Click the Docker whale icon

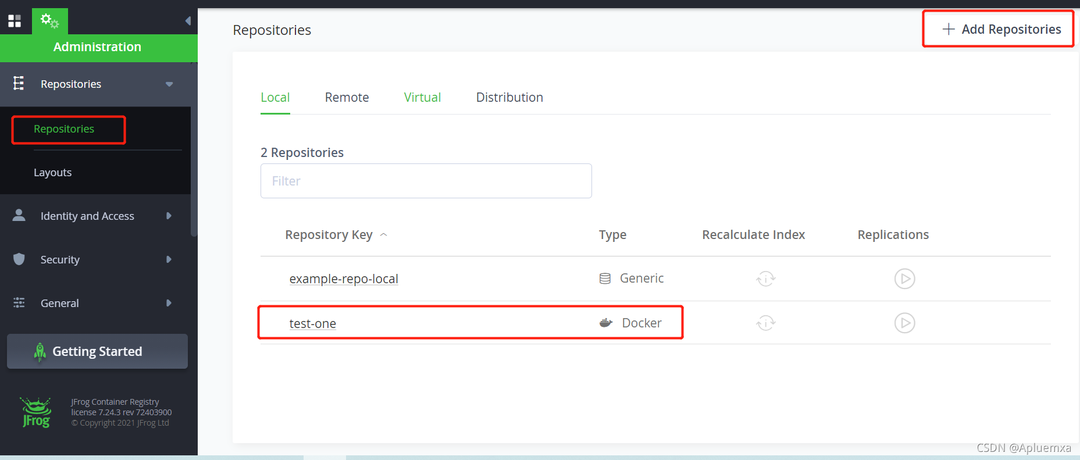[x=606, y=322]
